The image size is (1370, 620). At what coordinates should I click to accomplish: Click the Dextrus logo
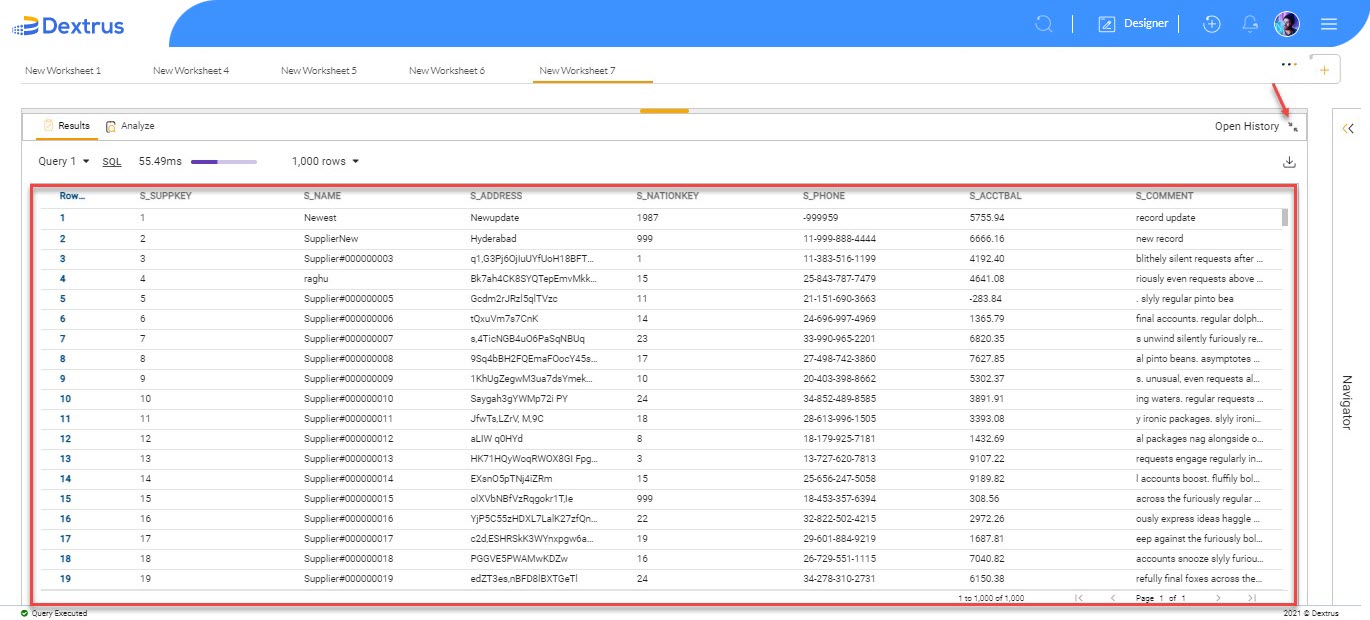pyautogui.click(x=68, y=26)
